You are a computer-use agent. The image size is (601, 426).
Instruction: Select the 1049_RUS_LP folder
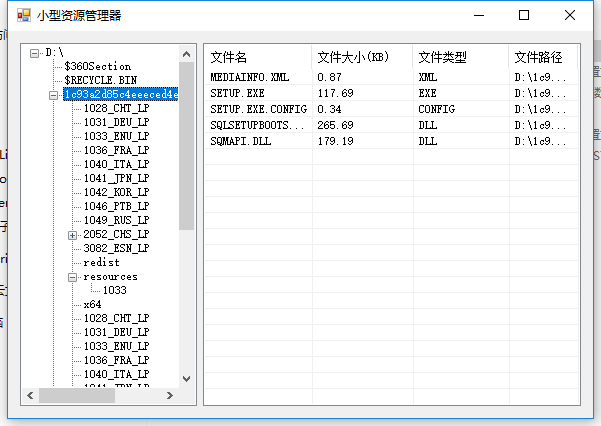tap(117, 220)
